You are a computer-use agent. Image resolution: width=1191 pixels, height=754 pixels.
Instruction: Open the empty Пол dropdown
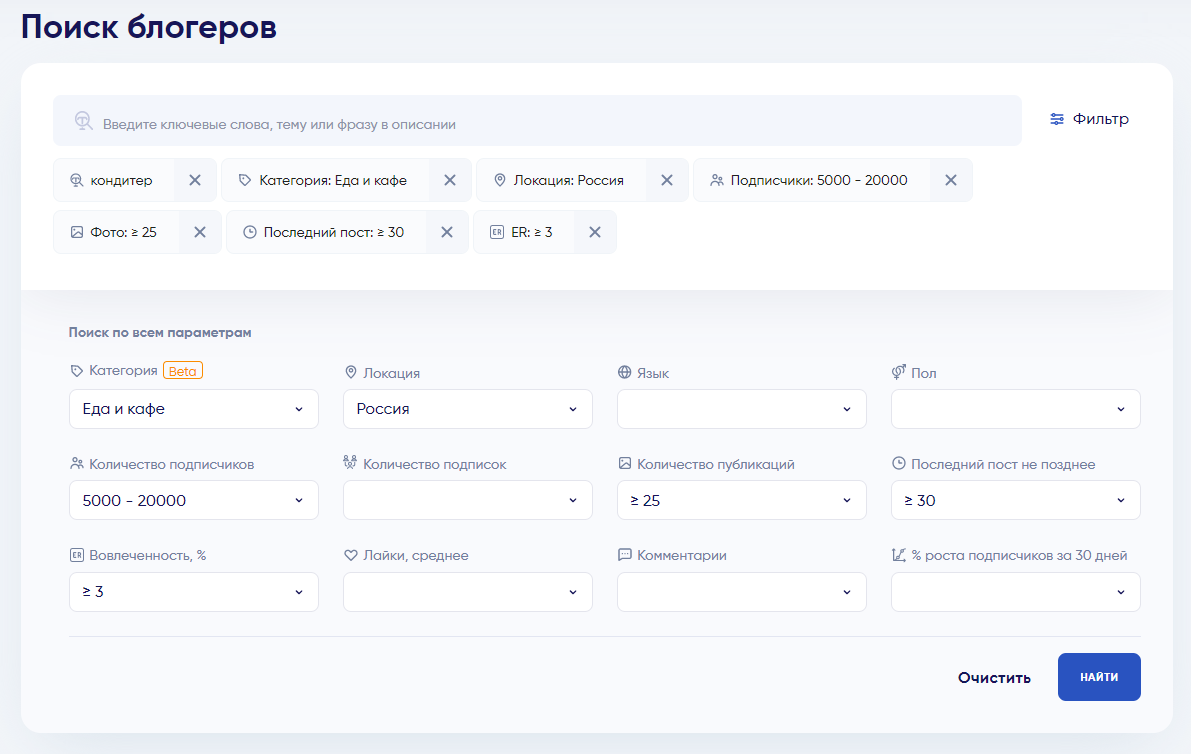click(1016, 409)
